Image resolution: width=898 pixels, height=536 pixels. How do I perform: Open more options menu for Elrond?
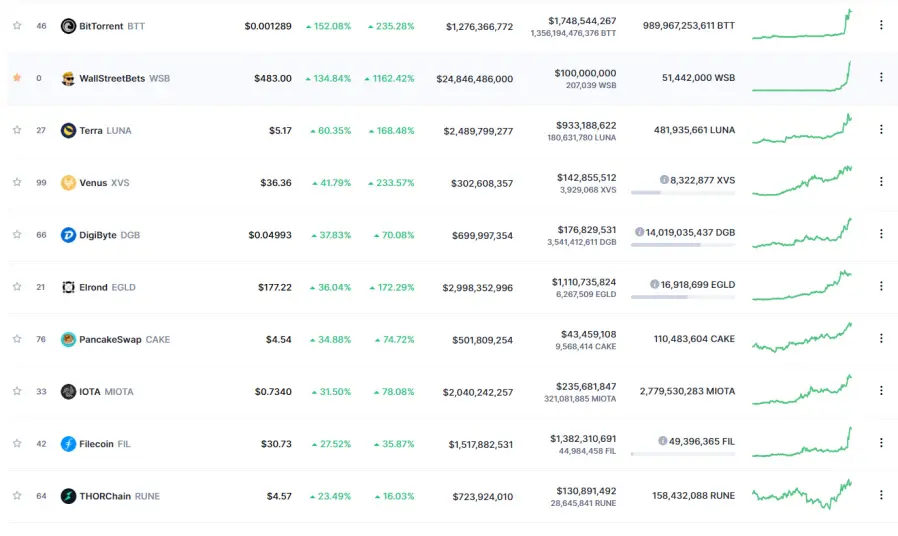point(881,286)
